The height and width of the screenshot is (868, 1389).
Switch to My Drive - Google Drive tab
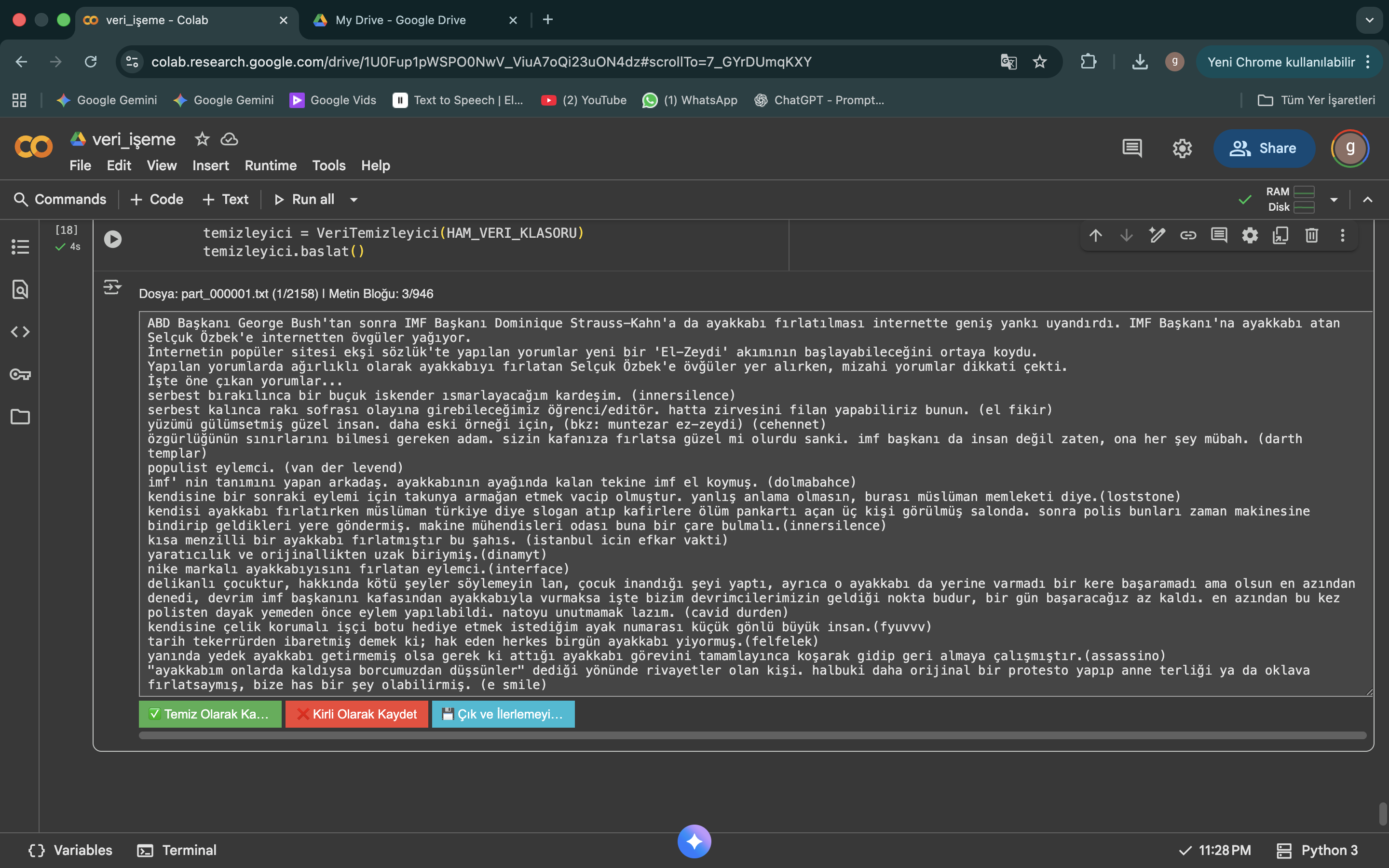pyautogui.click(x=401, y=20)
